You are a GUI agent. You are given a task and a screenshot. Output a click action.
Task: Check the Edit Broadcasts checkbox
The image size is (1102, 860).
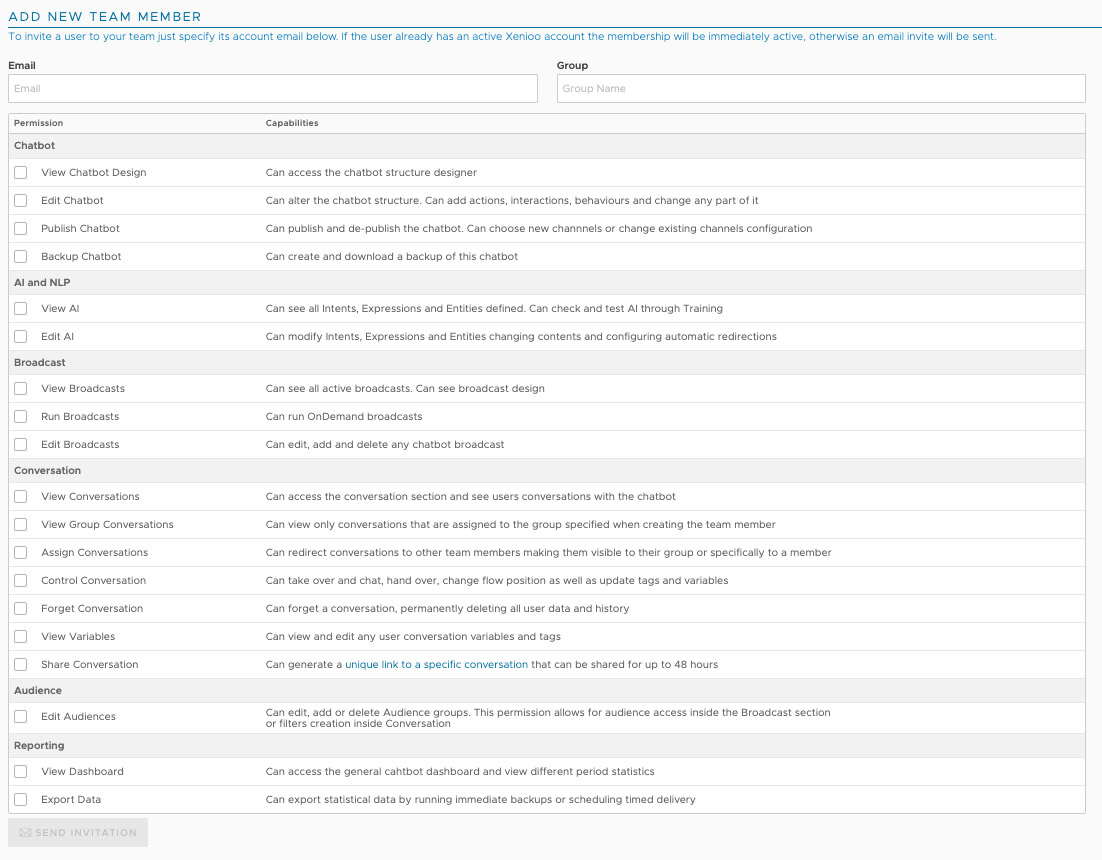[21, 445]
